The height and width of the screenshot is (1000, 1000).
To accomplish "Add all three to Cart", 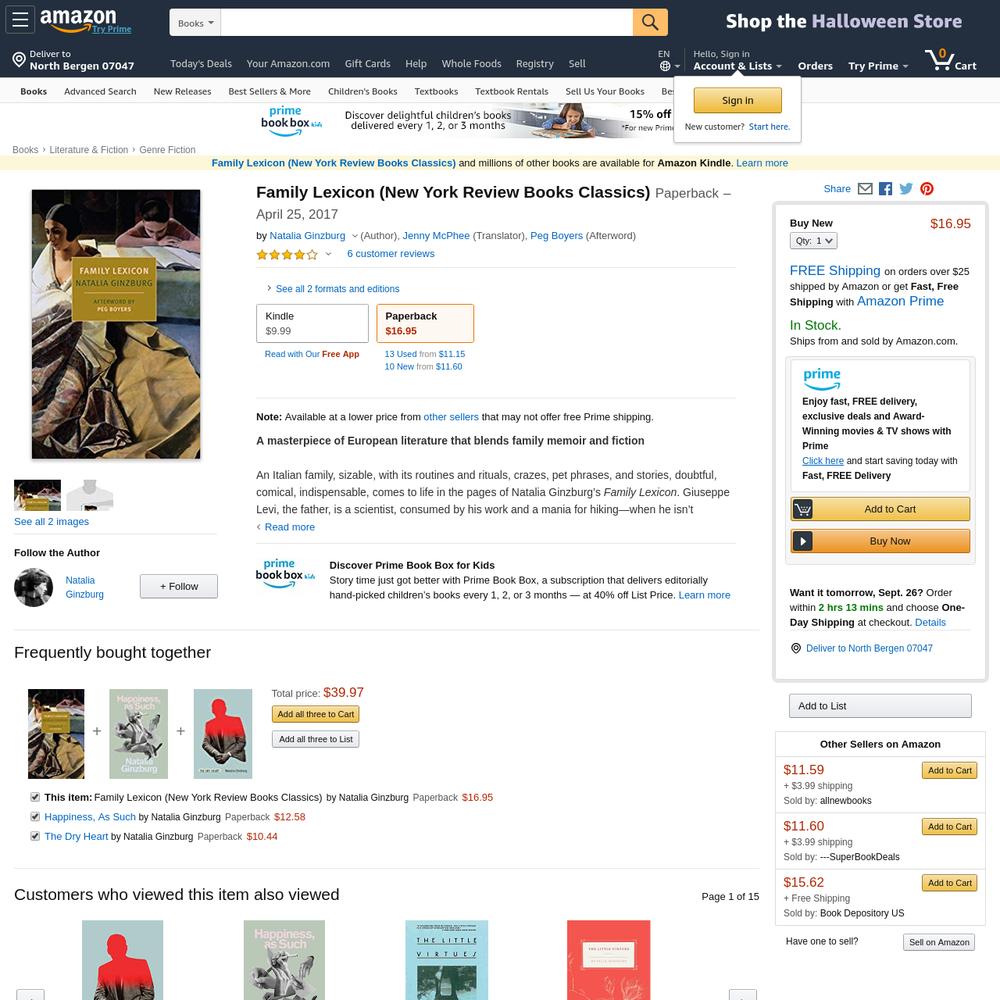I will (316, 714).
